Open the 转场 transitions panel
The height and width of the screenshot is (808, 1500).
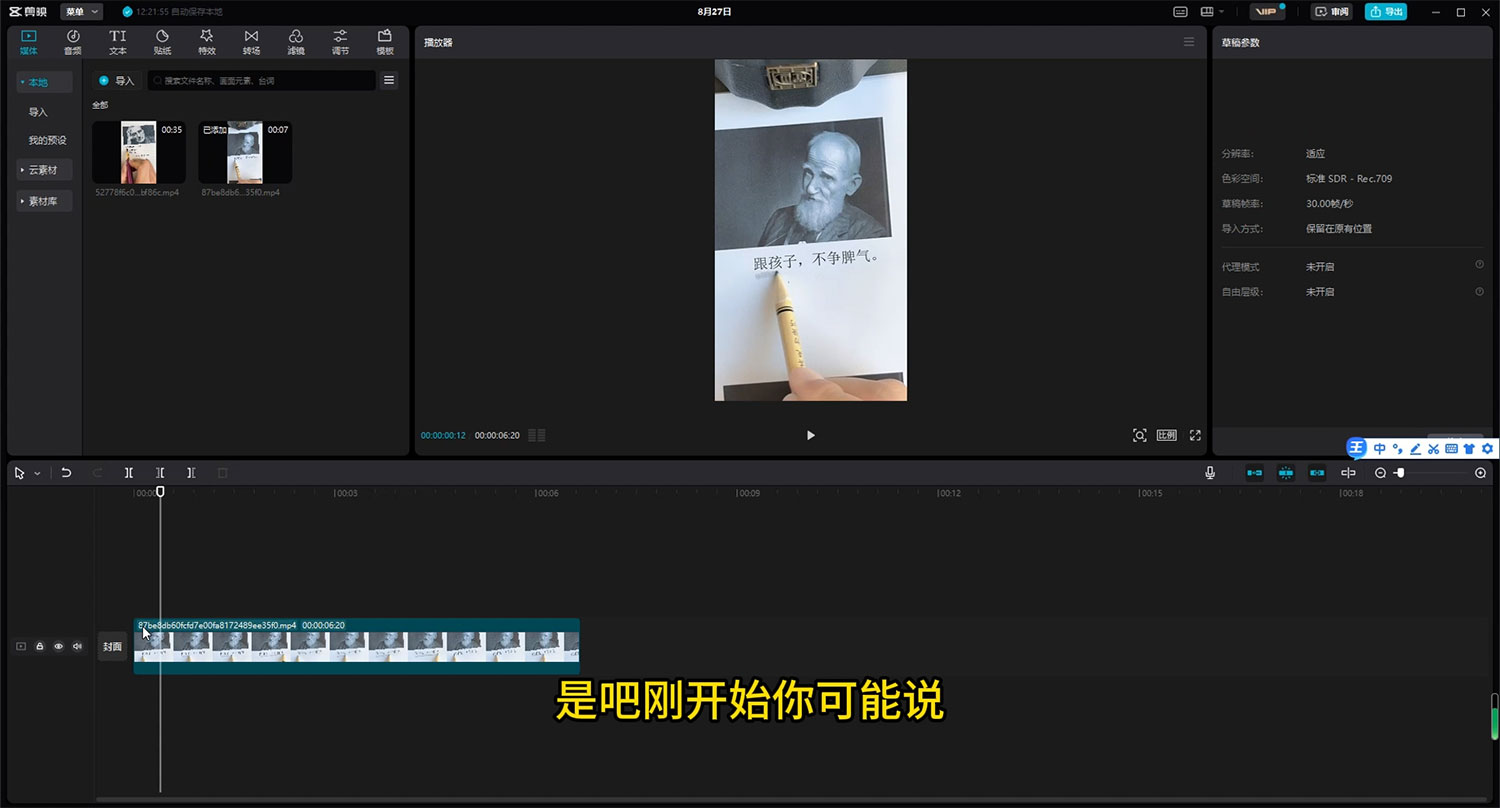251,41
